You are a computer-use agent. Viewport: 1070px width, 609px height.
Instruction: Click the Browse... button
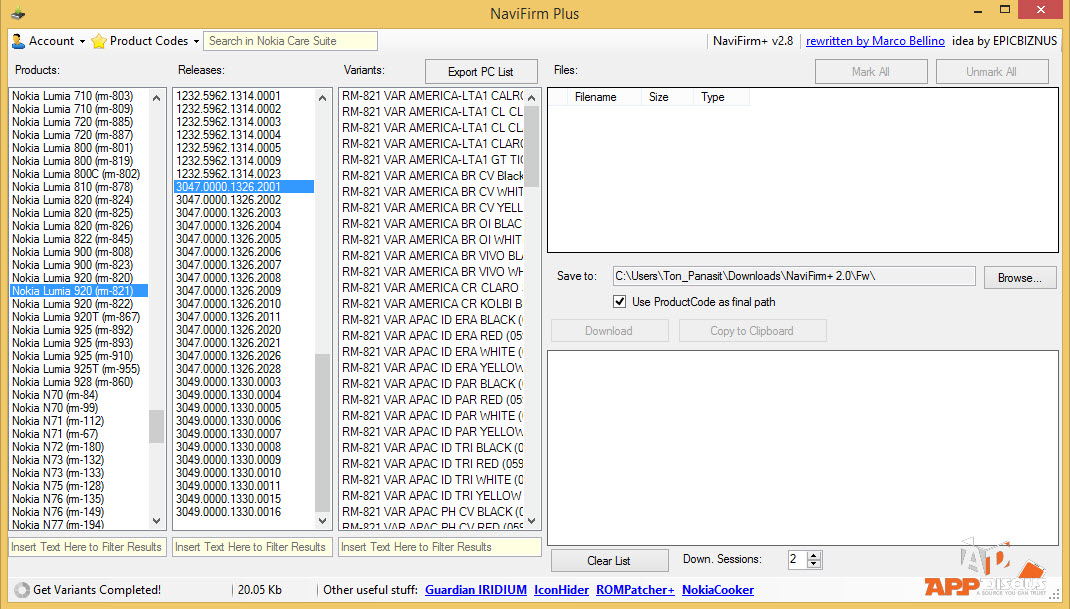point(1020,278)
